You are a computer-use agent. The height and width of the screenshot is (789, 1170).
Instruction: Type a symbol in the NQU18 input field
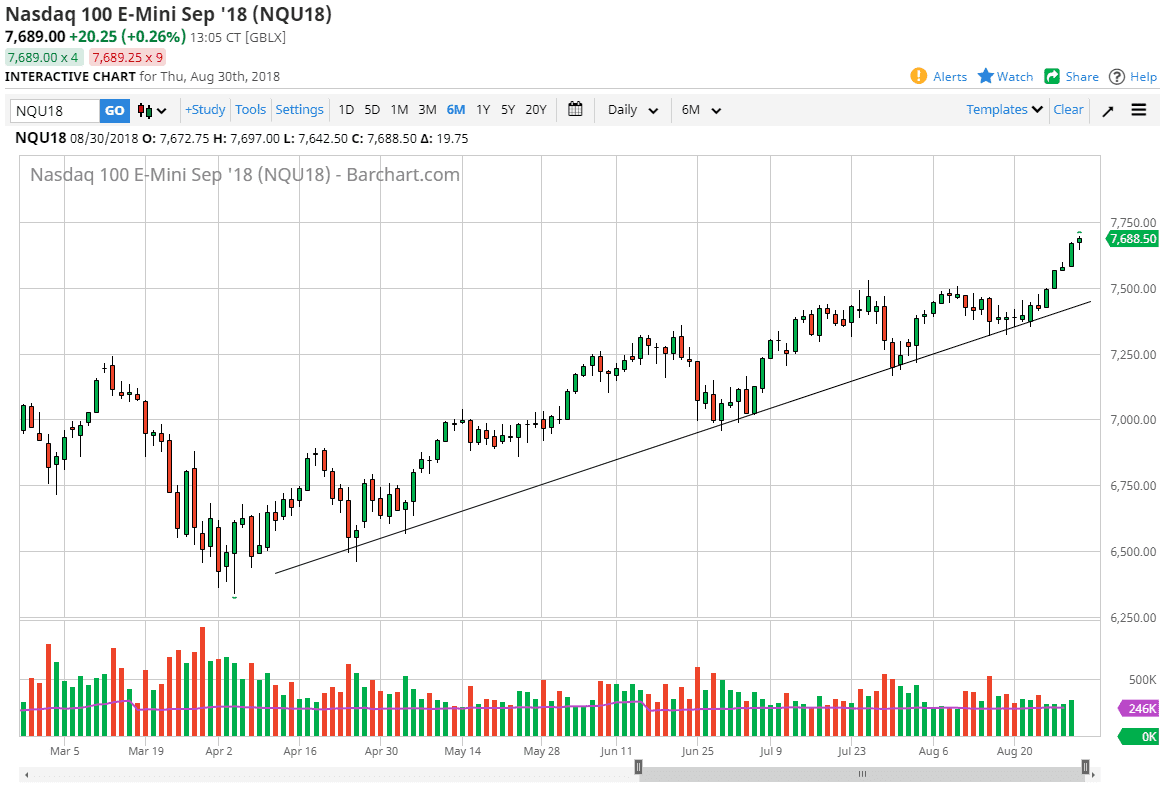coord(53,110)
